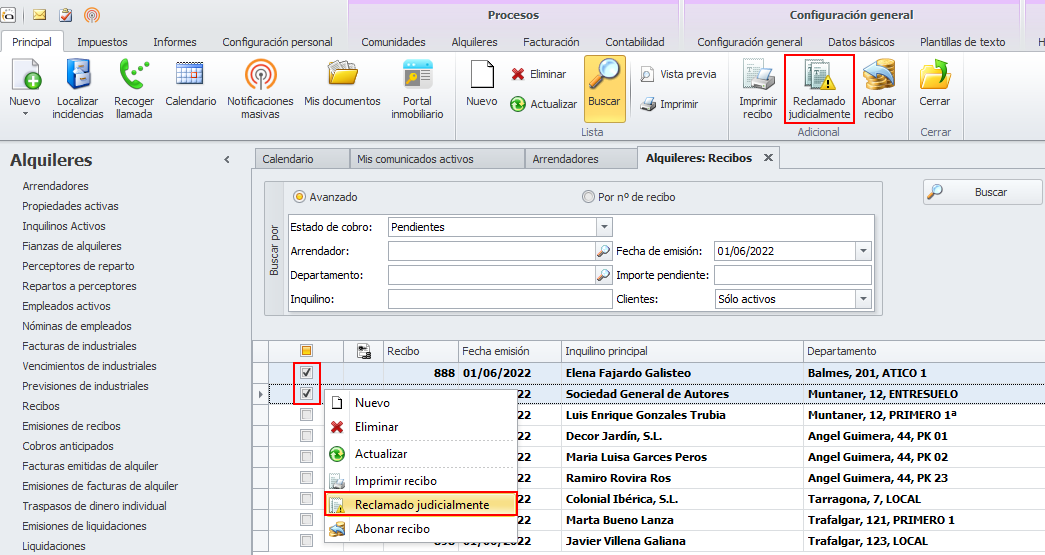The height and width of the screenshot is (555, 1045).
Task: Open the Clientes dropdown
Action: point(863,298)
